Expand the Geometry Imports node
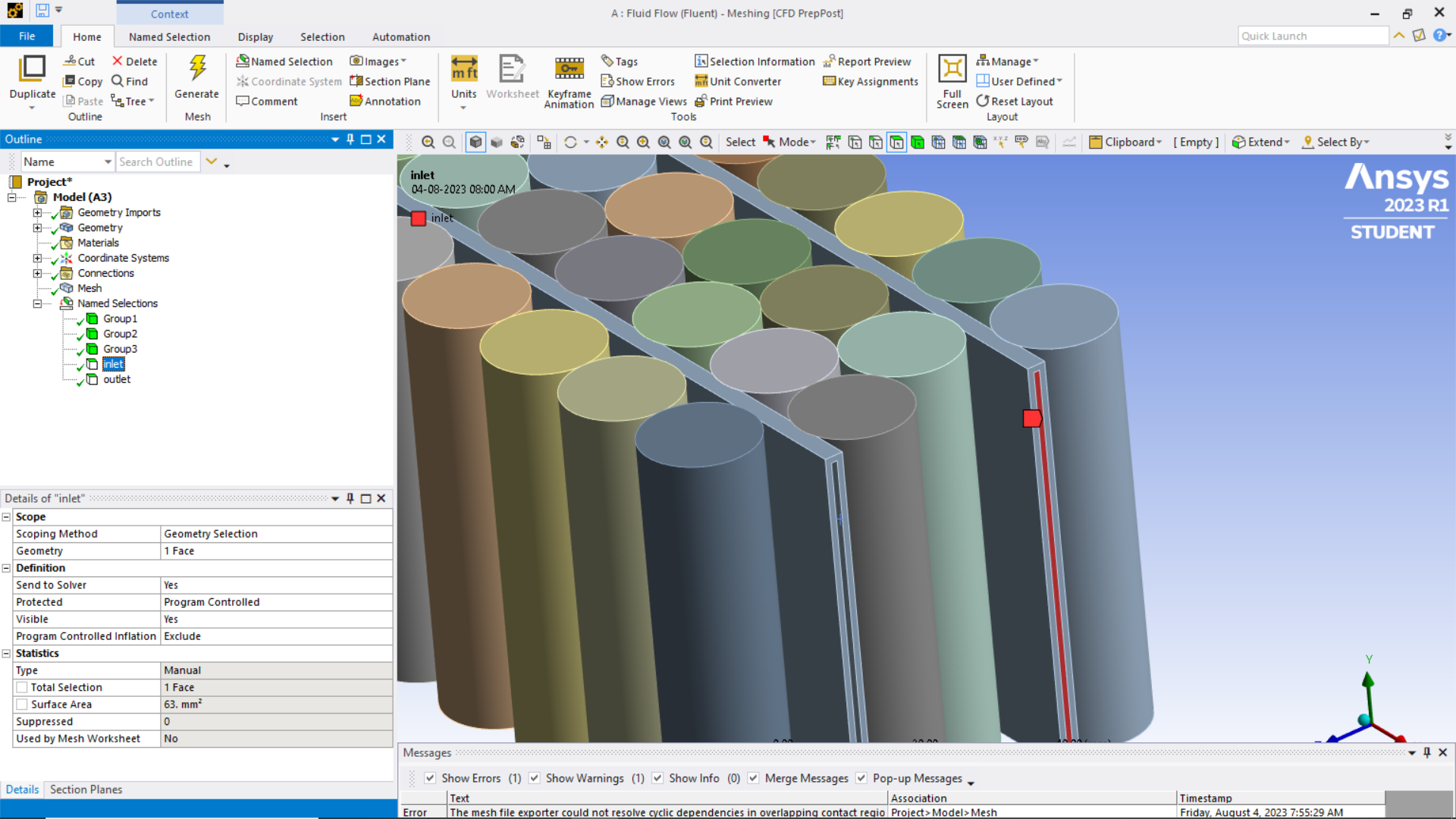The image size is (1456, 819). (37, 212)
